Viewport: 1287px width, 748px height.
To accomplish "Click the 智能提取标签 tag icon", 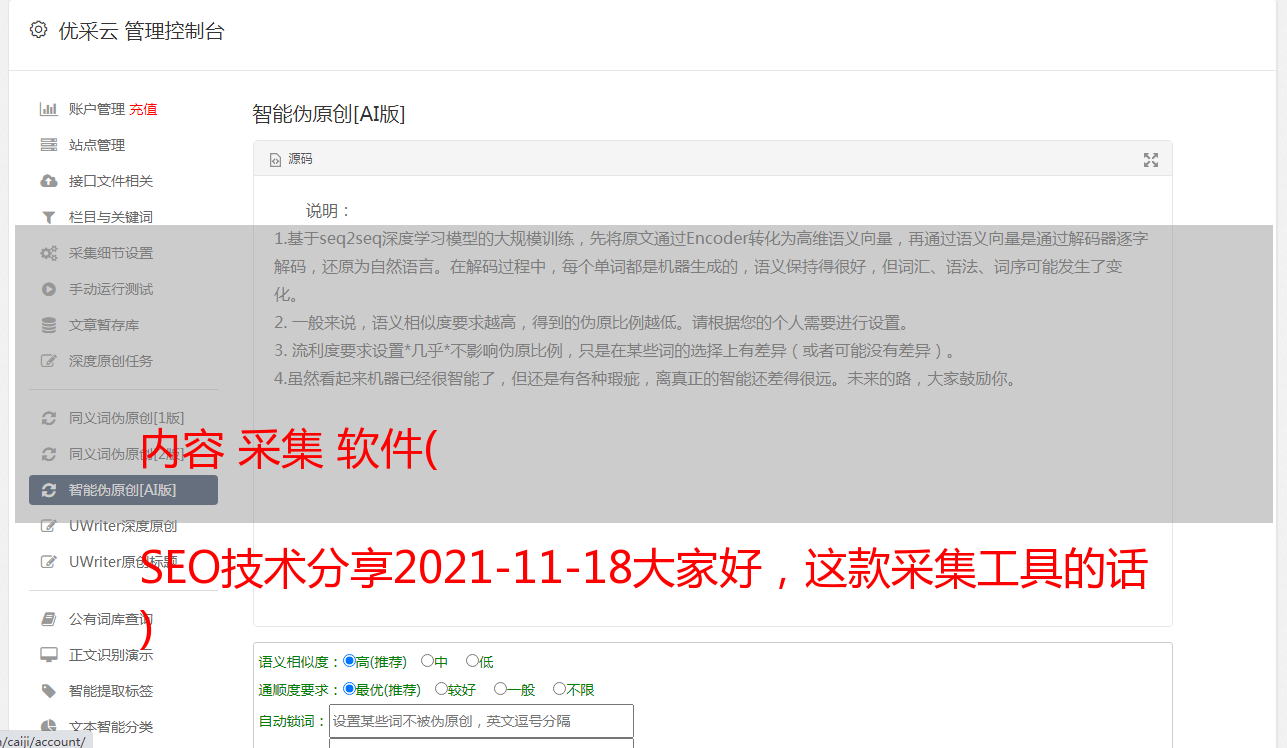I will pyautogui.click(x=48, y=691).
